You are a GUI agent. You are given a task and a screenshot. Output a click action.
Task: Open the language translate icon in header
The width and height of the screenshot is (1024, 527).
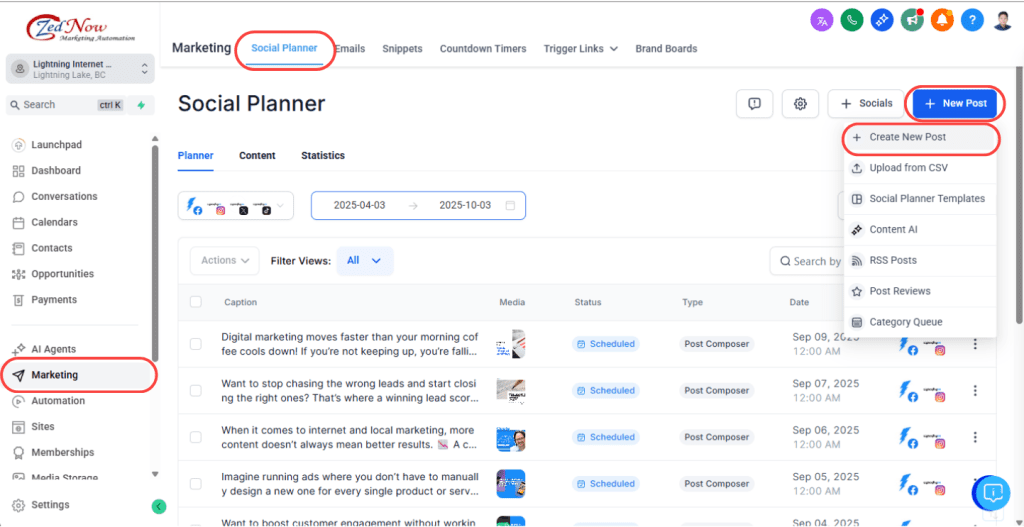(822, 20)
